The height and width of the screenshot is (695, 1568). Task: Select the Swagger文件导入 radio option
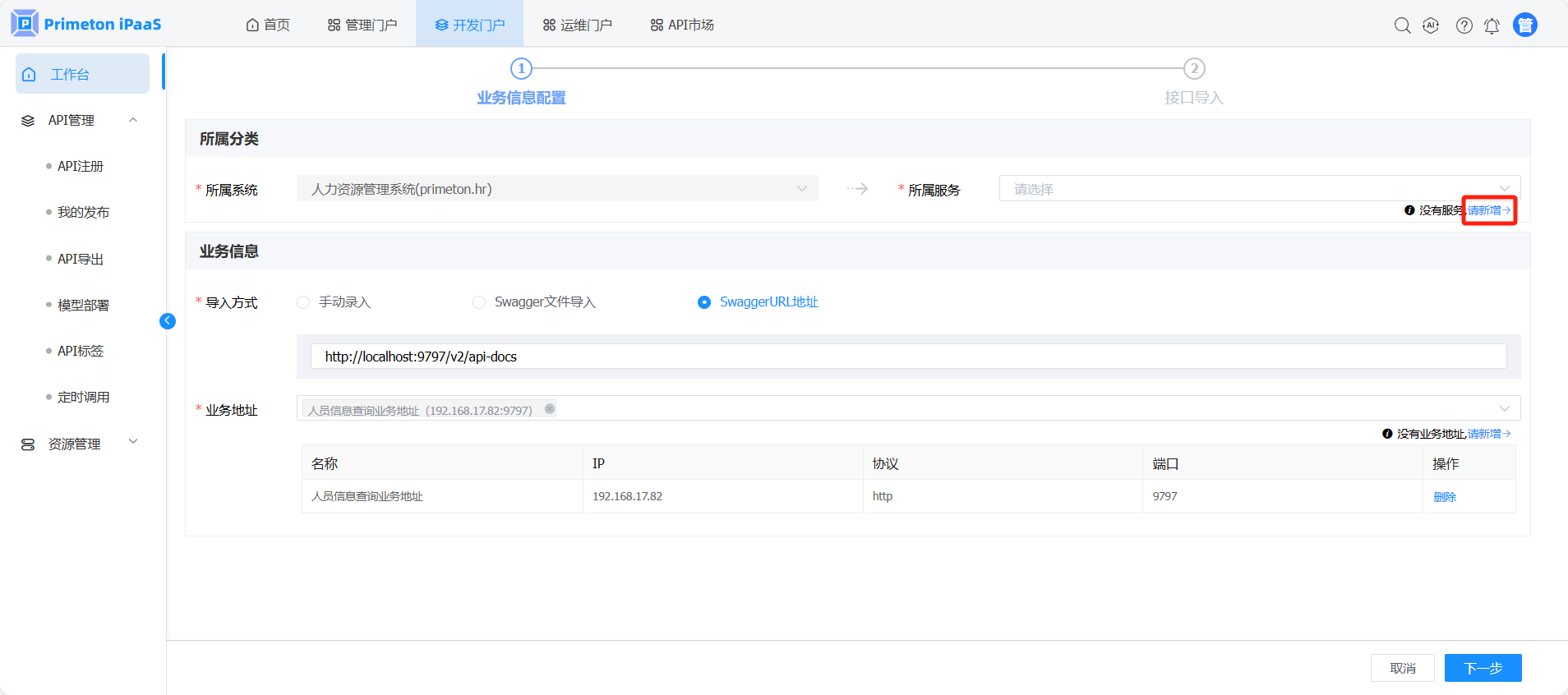point(479,302)
